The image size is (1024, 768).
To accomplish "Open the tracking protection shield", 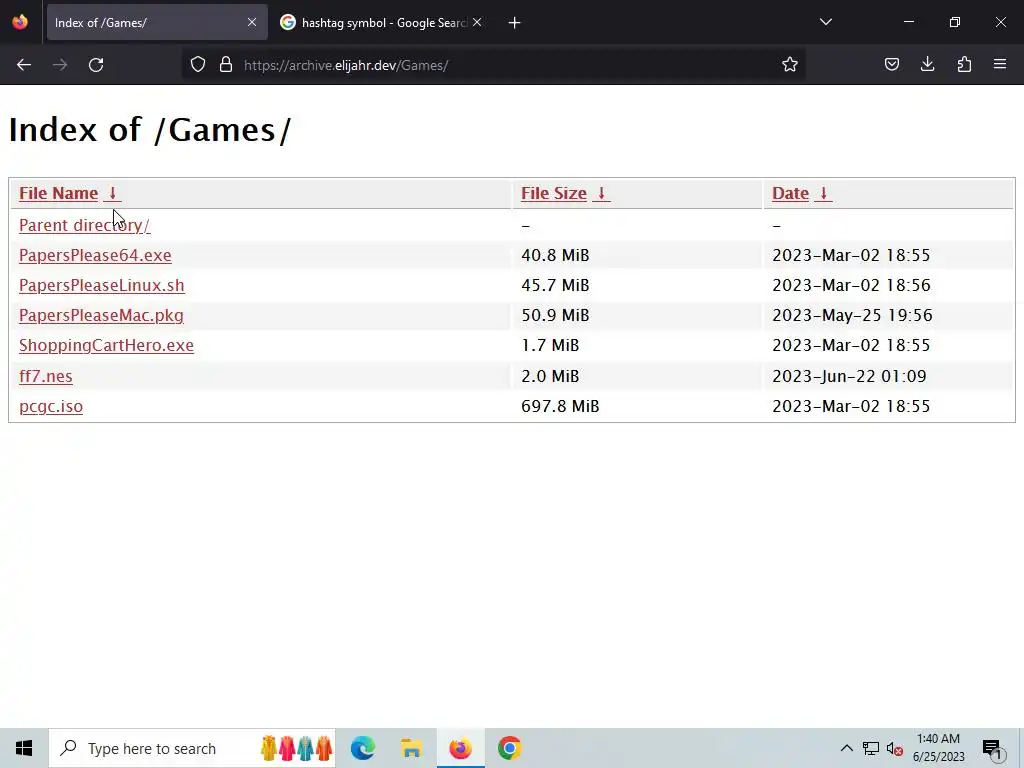I will tap(198, 65).
